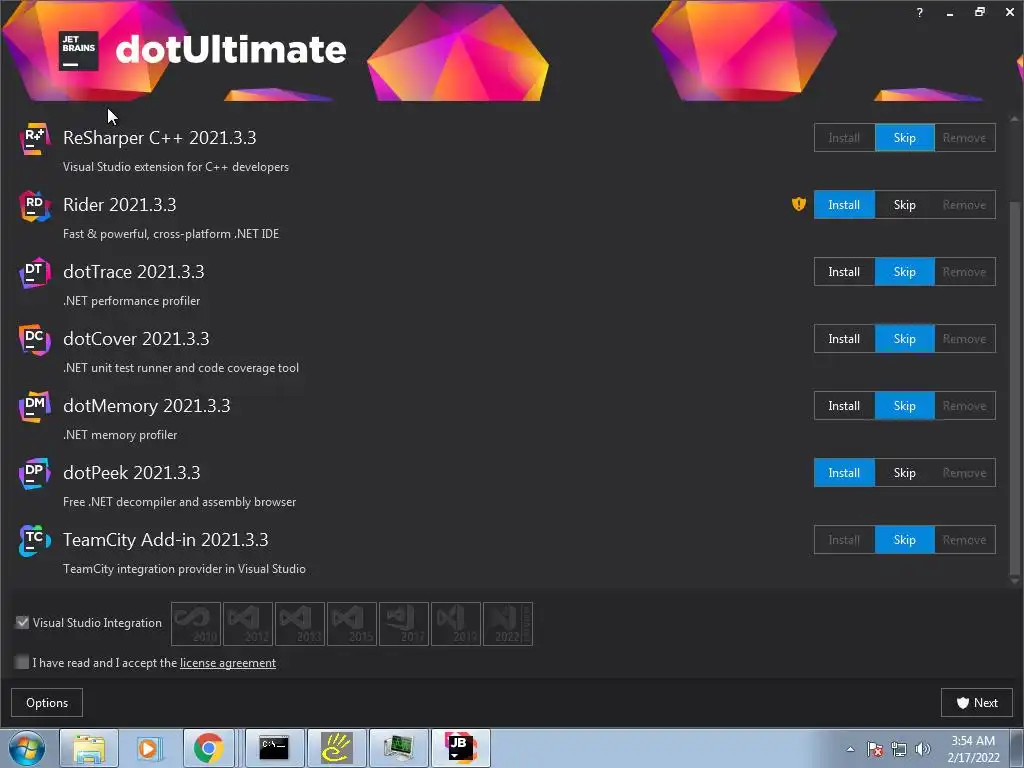The image size is (1024, 768).
Task: Toggle the Visual Studio Integration checkbox
Action: pyautogui.click(x=22, y=623)
